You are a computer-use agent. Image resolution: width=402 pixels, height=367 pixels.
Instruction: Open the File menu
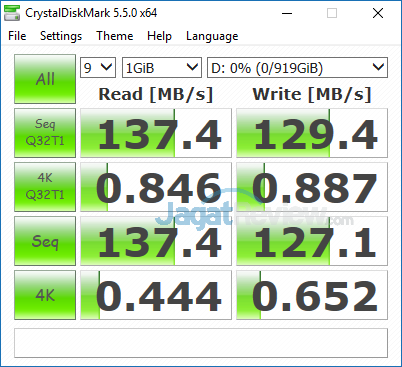click(x=17, y=36)
